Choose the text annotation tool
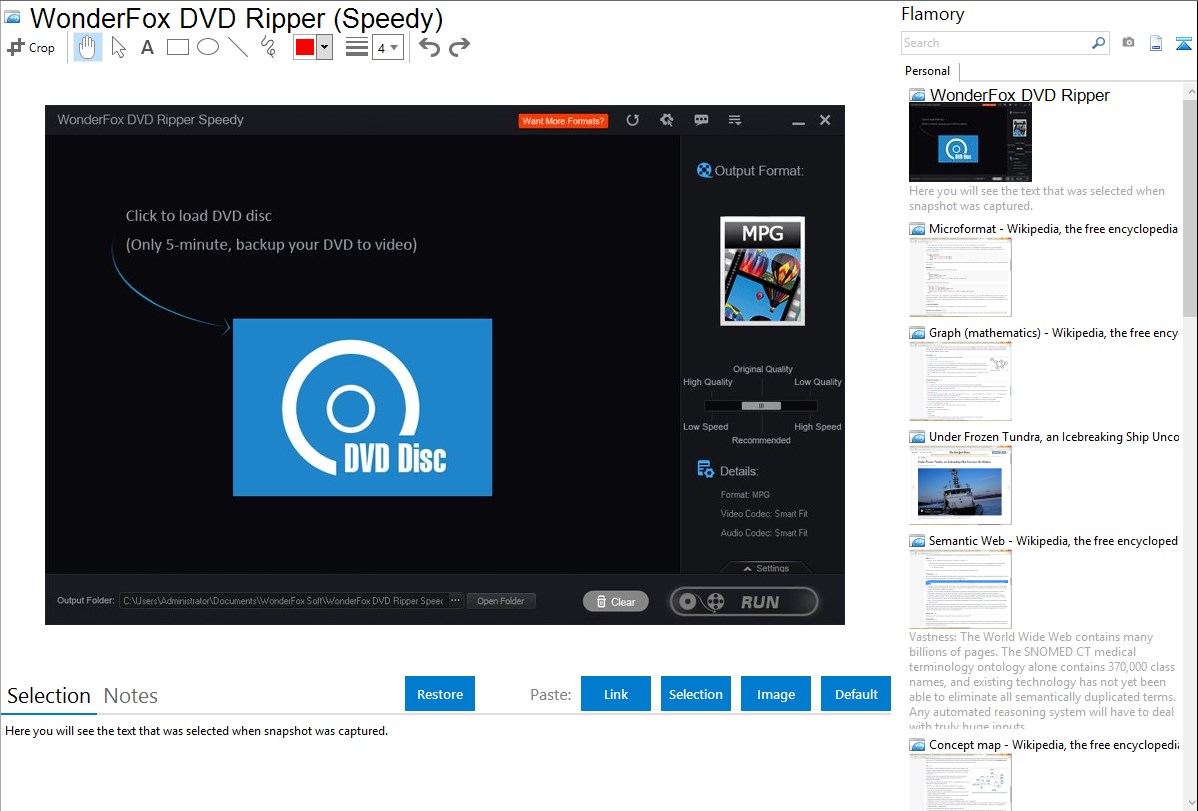Screen dimensions: 1198x811 click(x=147, y=47)
